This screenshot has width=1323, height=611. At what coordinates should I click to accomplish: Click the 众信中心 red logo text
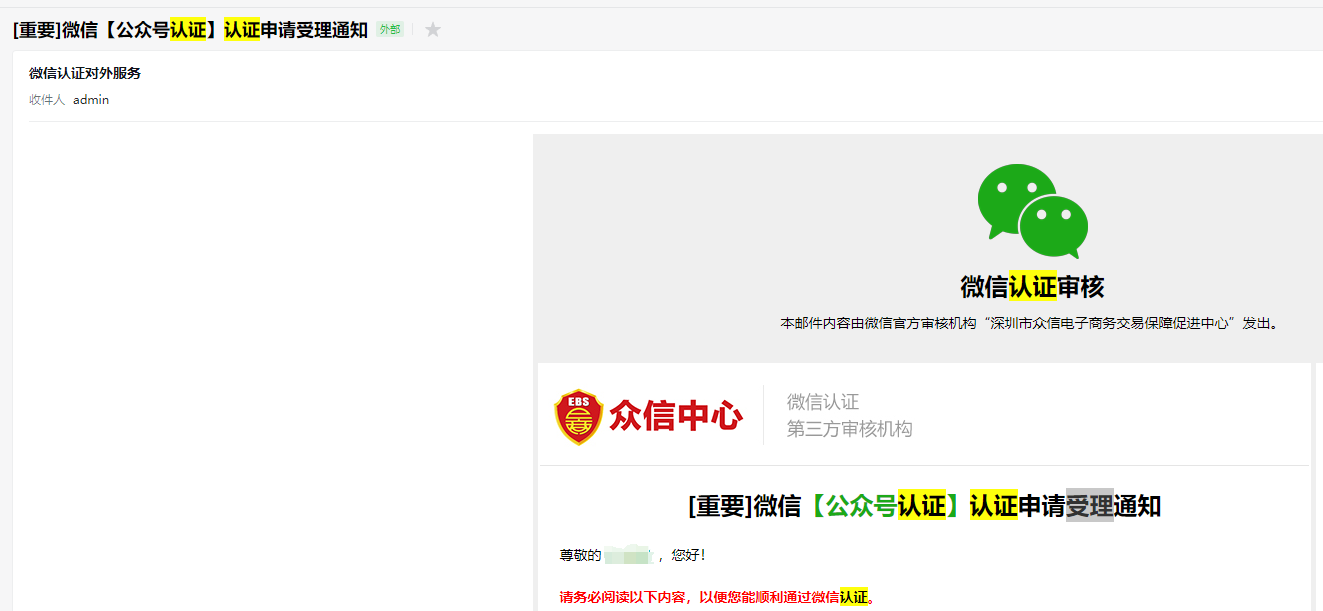[x=676, y=416]
